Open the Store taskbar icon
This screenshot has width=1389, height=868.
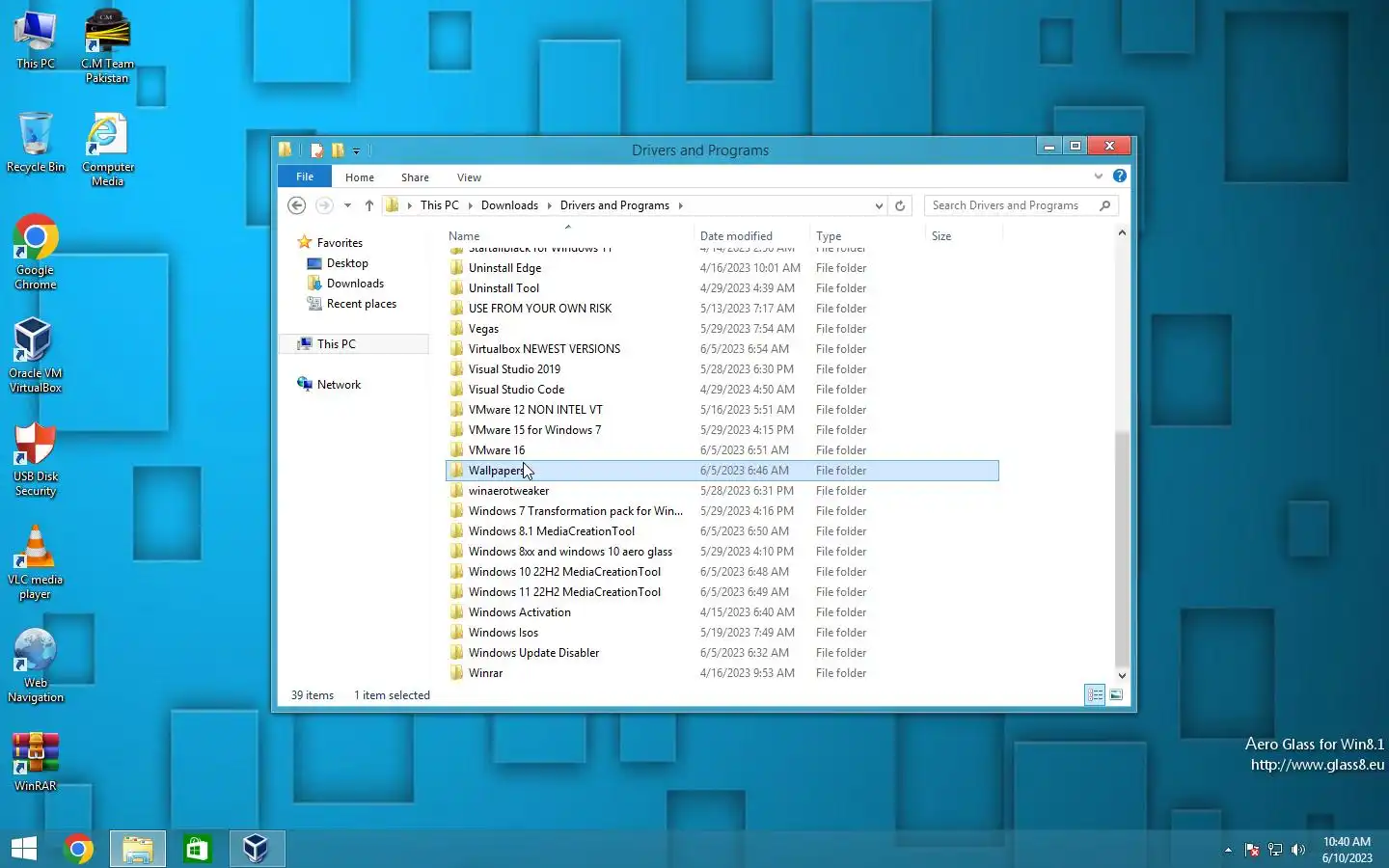(197, 849)
